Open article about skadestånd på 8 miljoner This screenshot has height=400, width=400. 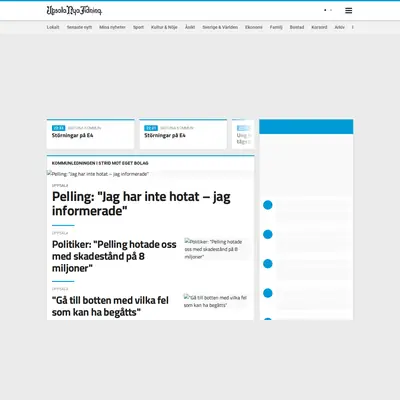[114, 256]
